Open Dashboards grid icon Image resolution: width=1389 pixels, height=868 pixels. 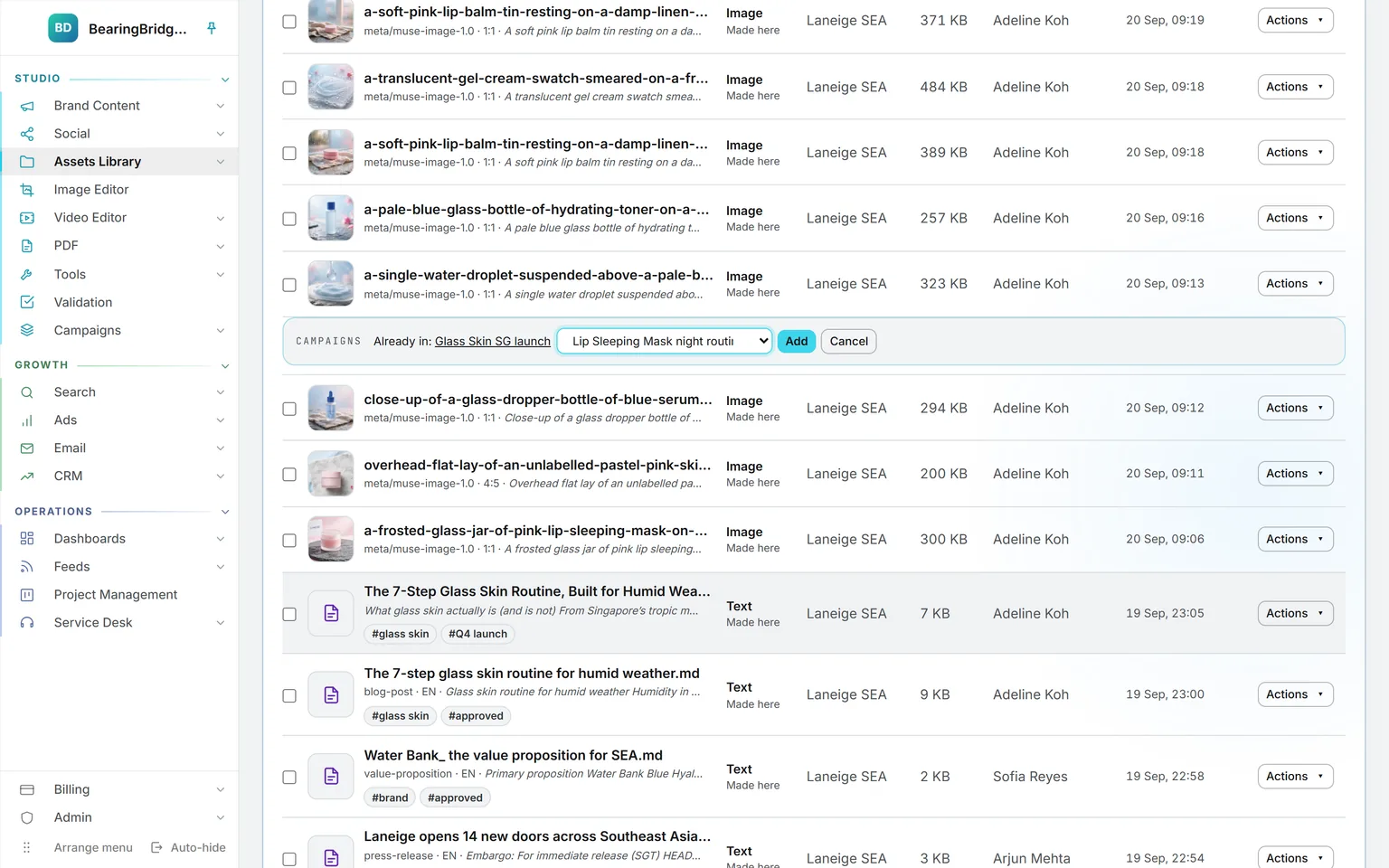[27, 539]
